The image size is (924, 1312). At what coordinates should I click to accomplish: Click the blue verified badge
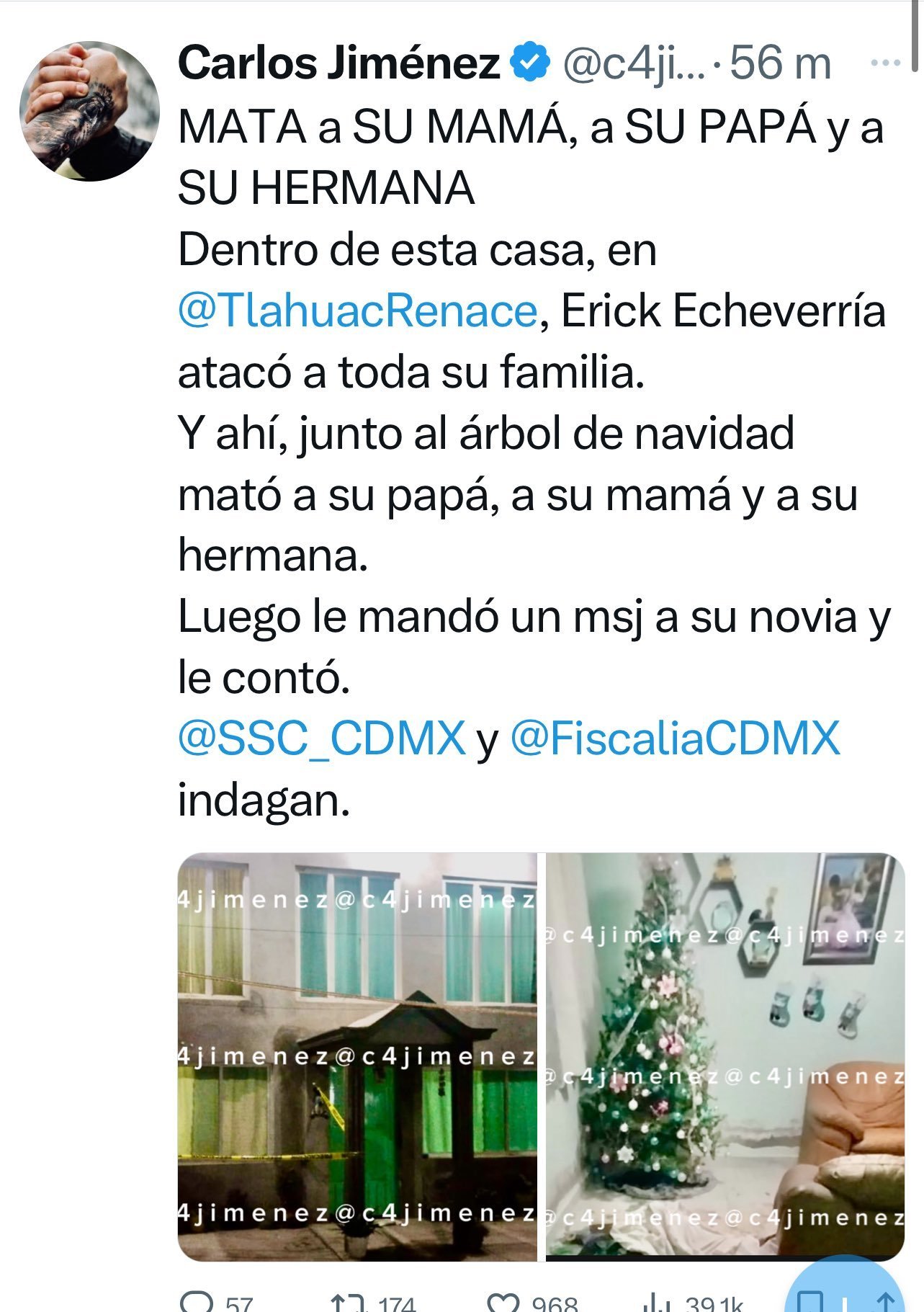tap(530, 63)
